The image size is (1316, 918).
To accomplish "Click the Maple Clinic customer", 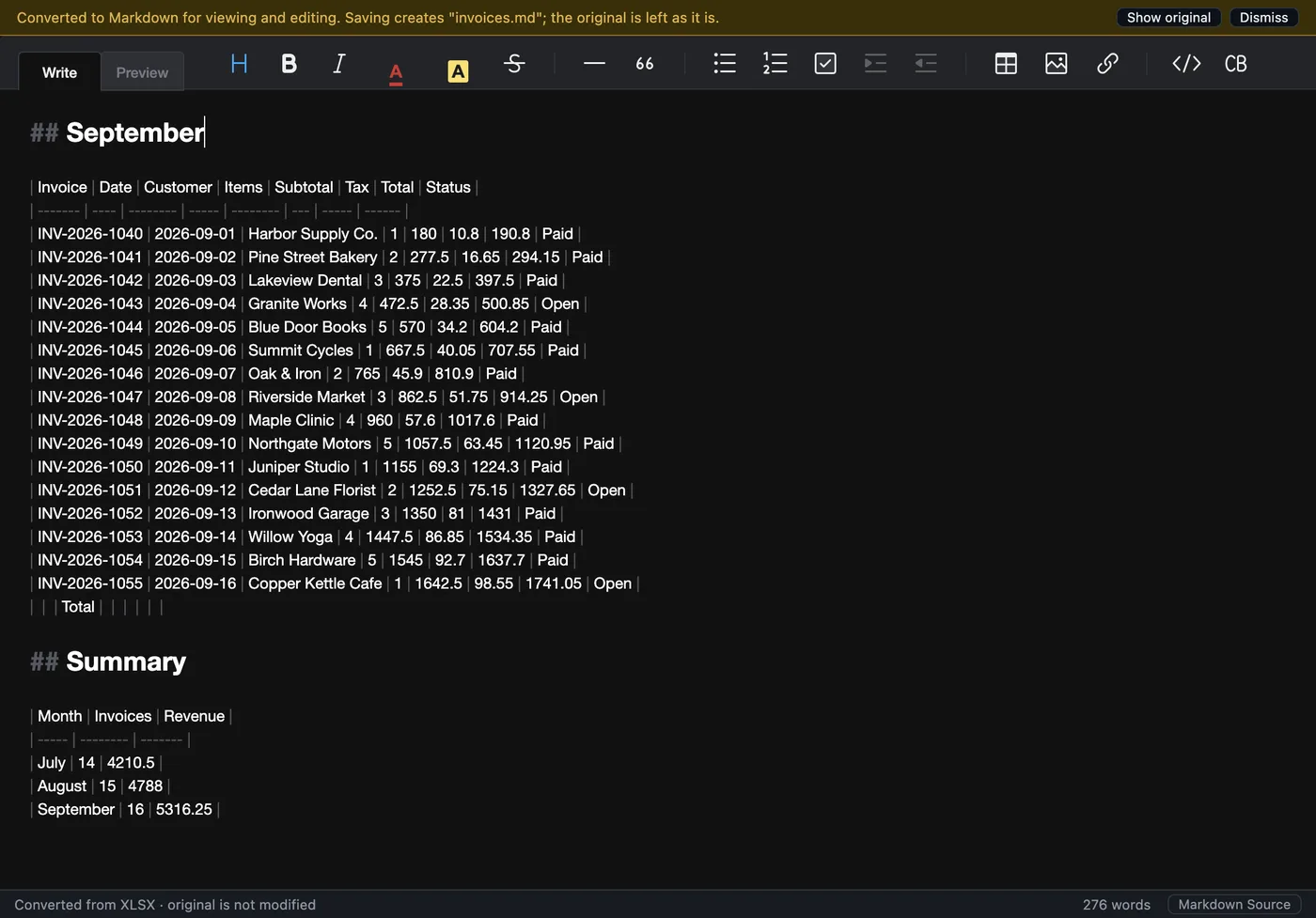I will (291, 421).
